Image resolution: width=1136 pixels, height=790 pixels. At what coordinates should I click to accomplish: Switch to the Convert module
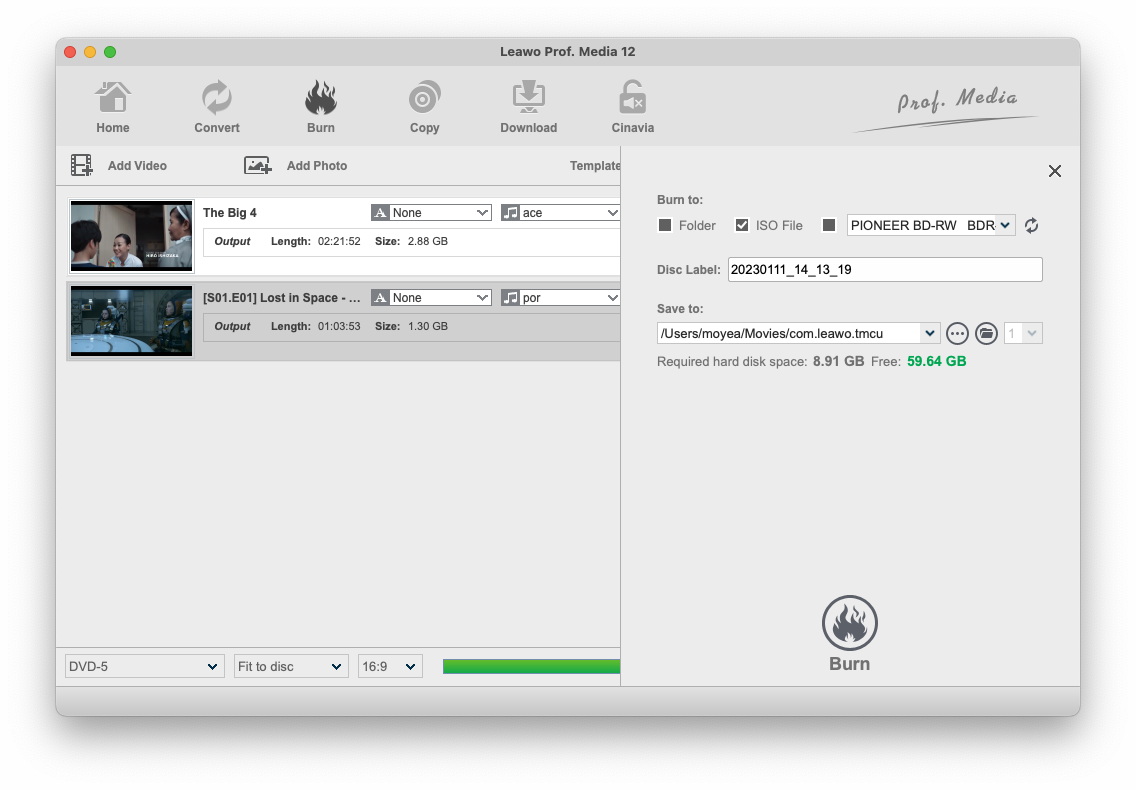(217, 99)
